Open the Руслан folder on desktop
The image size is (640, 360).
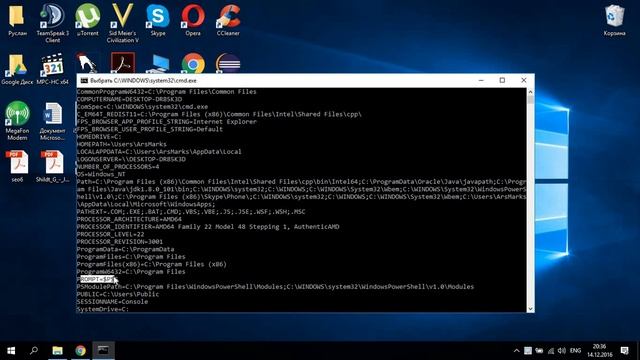click(17, 20)
